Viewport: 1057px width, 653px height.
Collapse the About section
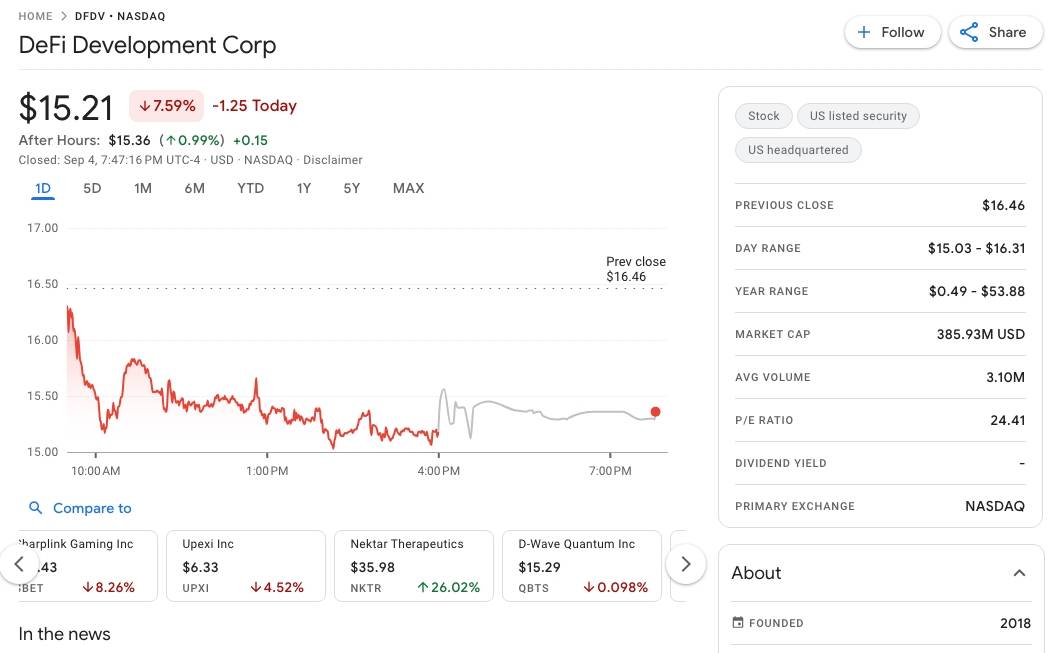(1019, 573)
